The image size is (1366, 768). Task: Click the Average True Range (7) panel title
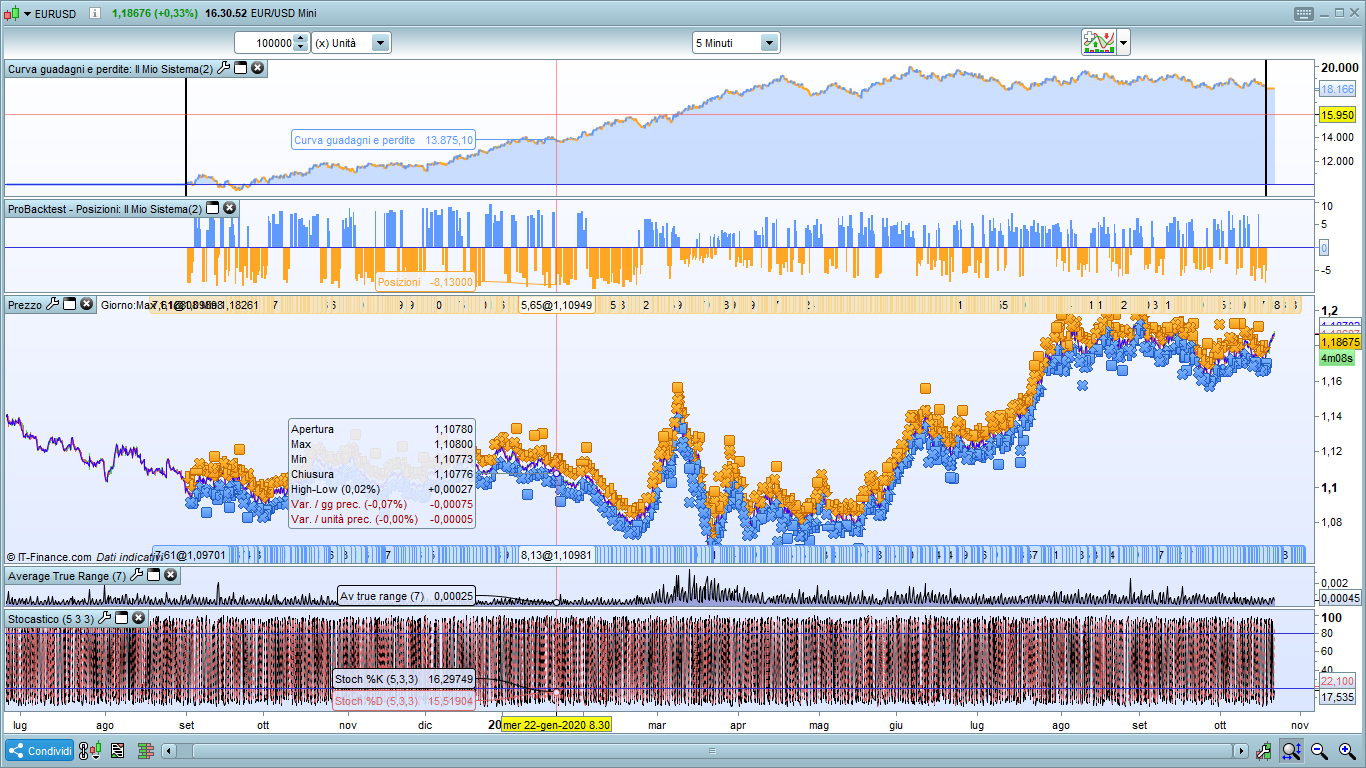67,575
